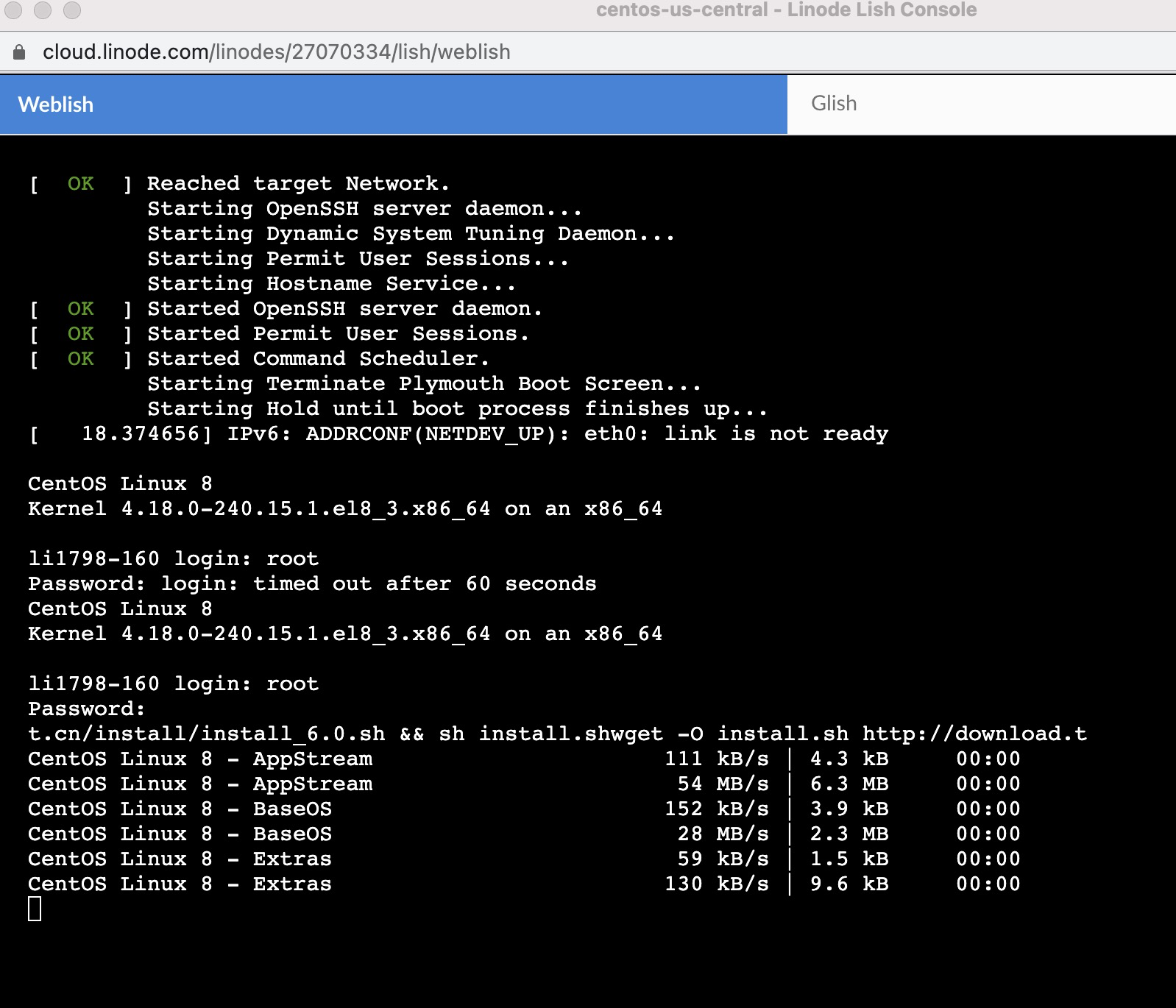Image resolution: width=1176 pixels, height=1008 pixels.
Task: Click the Extras row showing 130 kB/s
Action: [x=523, y=884]
